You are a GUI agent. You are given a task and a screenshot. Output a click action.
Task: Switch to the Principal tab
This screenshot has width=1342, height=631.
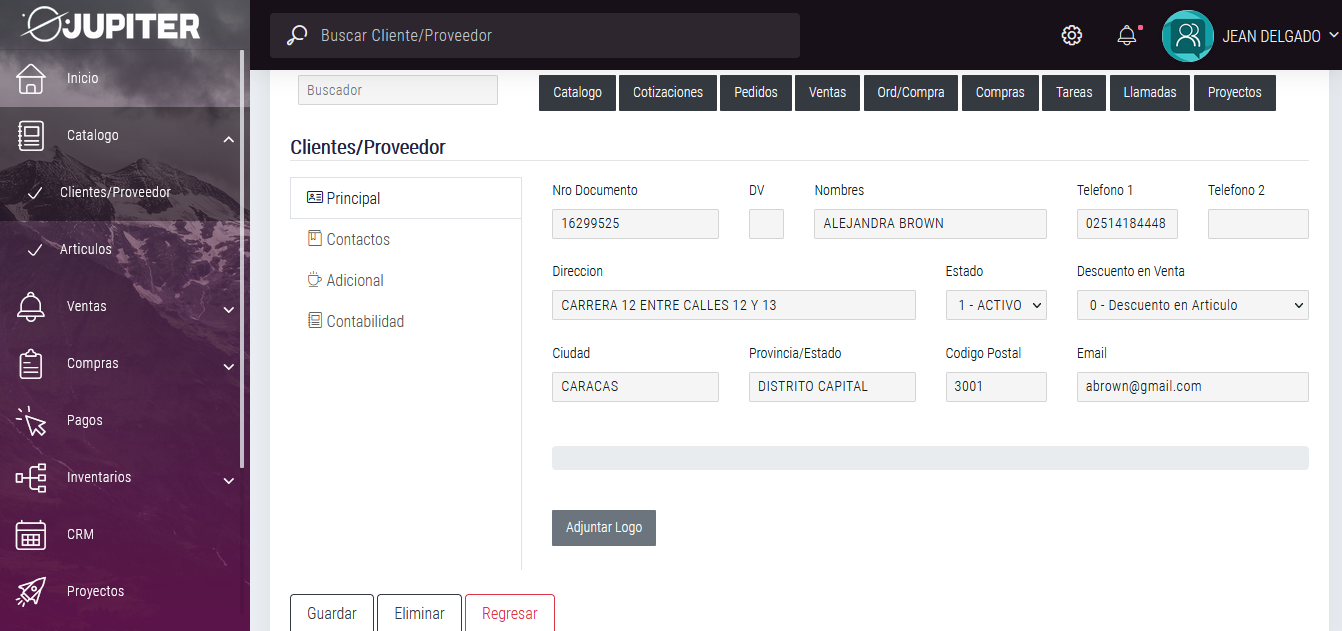pos(405,198)
